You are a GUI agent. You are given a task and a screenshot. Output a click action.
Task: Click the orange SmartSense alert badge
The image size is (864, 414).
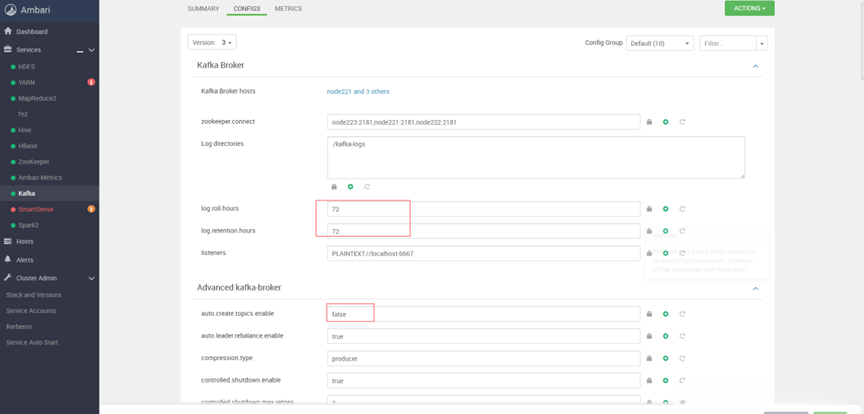pos(91,209)
